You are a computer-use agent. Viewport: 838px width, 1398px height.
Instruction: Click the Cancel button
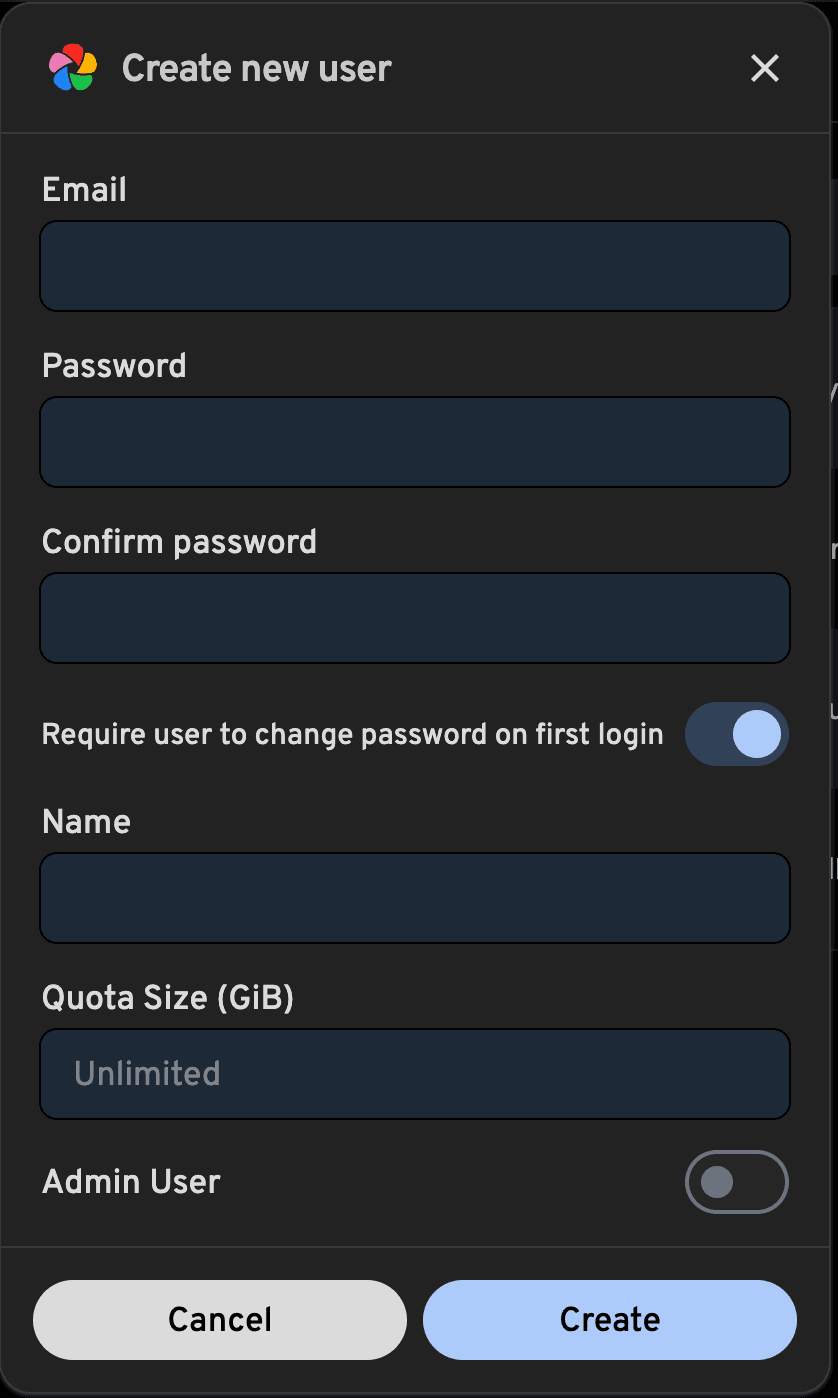coord(219,1319)
